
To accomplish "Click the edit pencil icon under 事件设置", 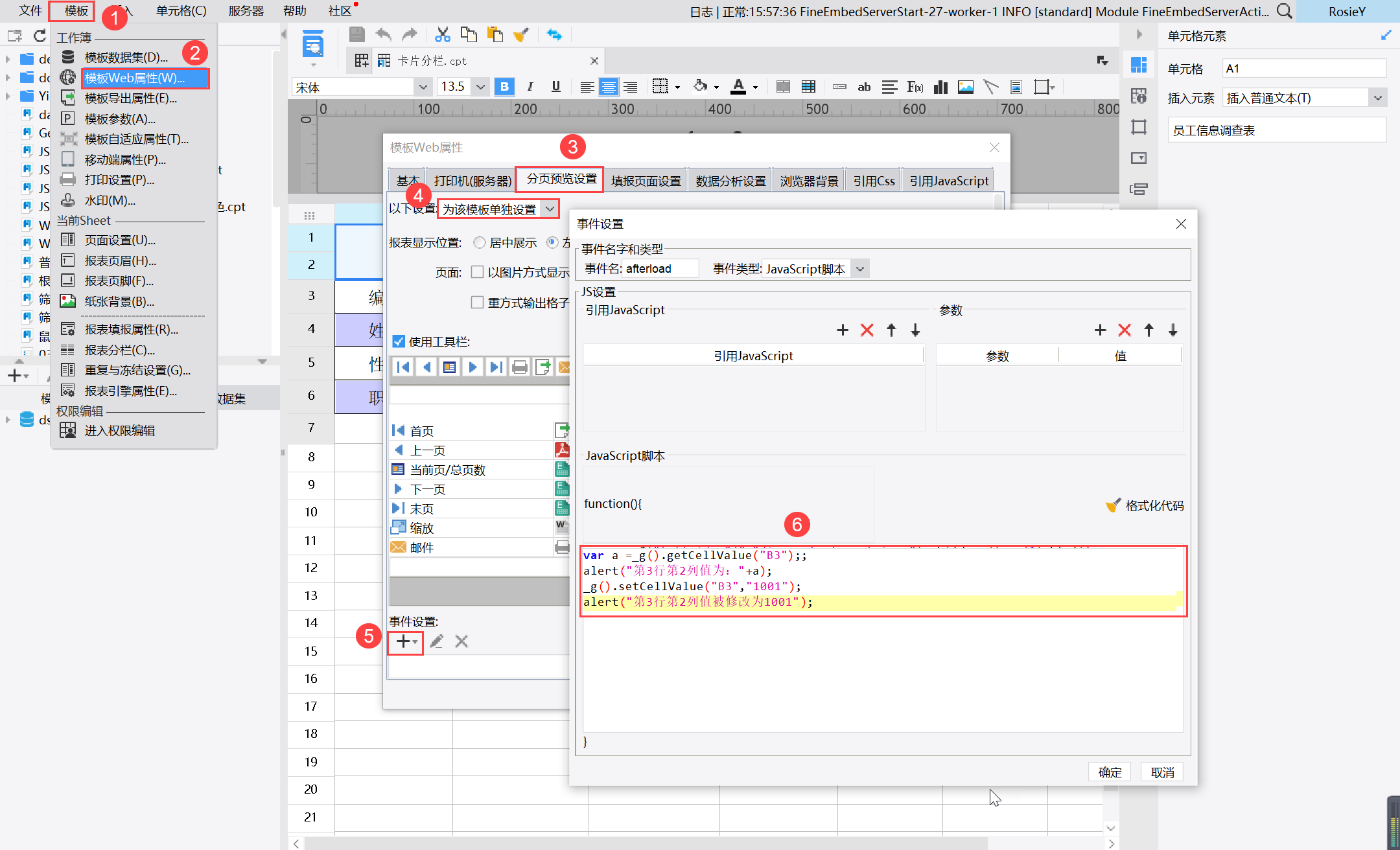I will pos(437,641).
